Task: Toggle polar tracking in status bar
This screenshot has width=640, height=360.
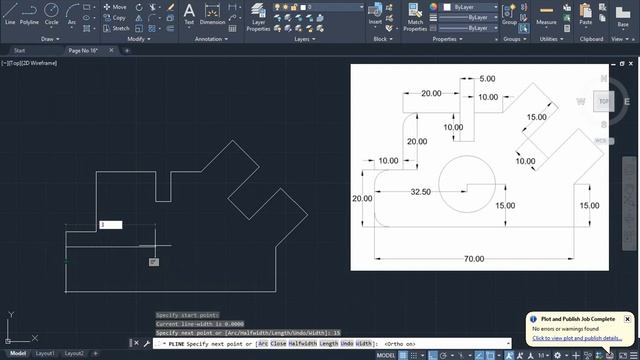Action: coord(443,356)
